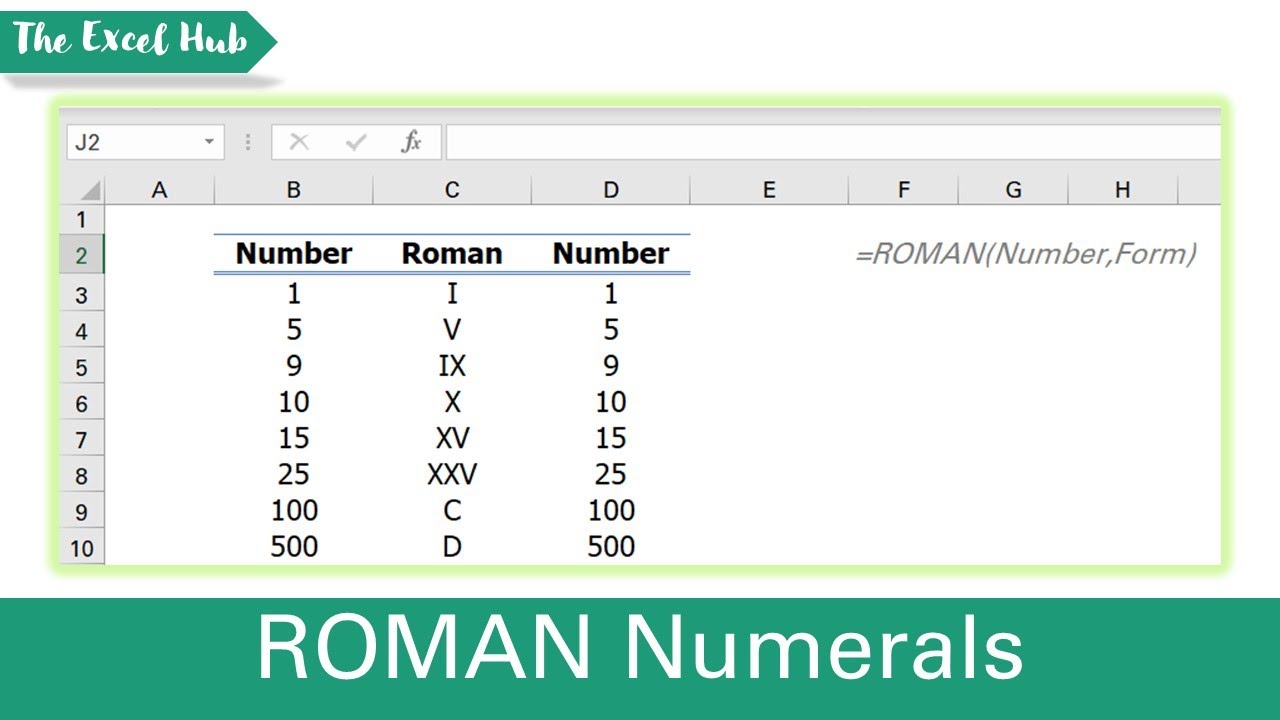Select column C header

pos(452,190)
